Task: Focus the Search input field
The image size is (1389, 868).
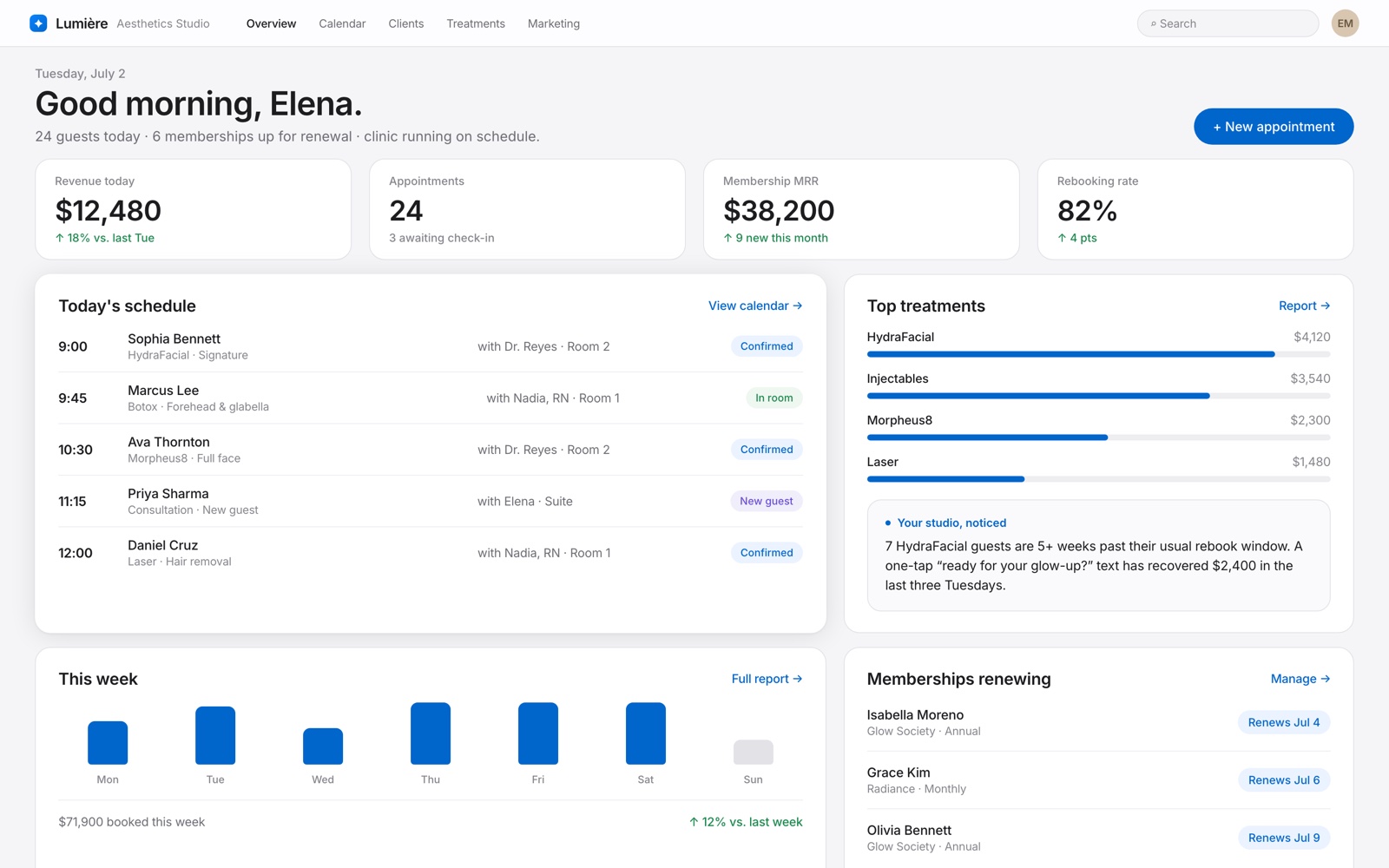Action: click(1228, 23)
